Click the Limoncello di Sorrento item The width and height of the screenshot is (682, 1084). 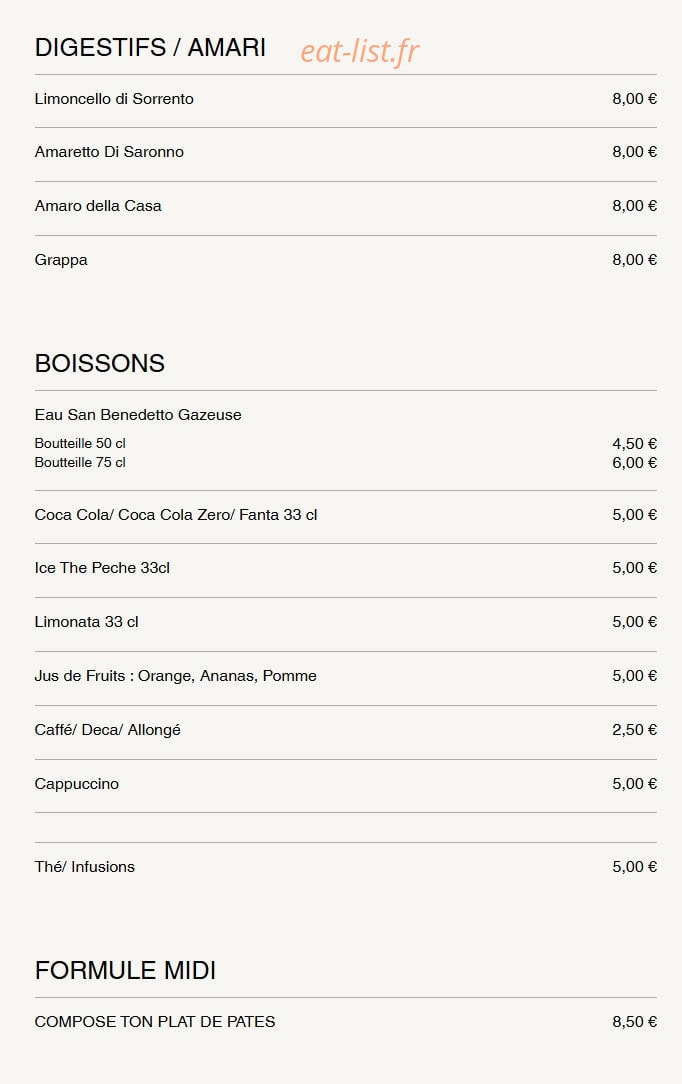point(114,99)
